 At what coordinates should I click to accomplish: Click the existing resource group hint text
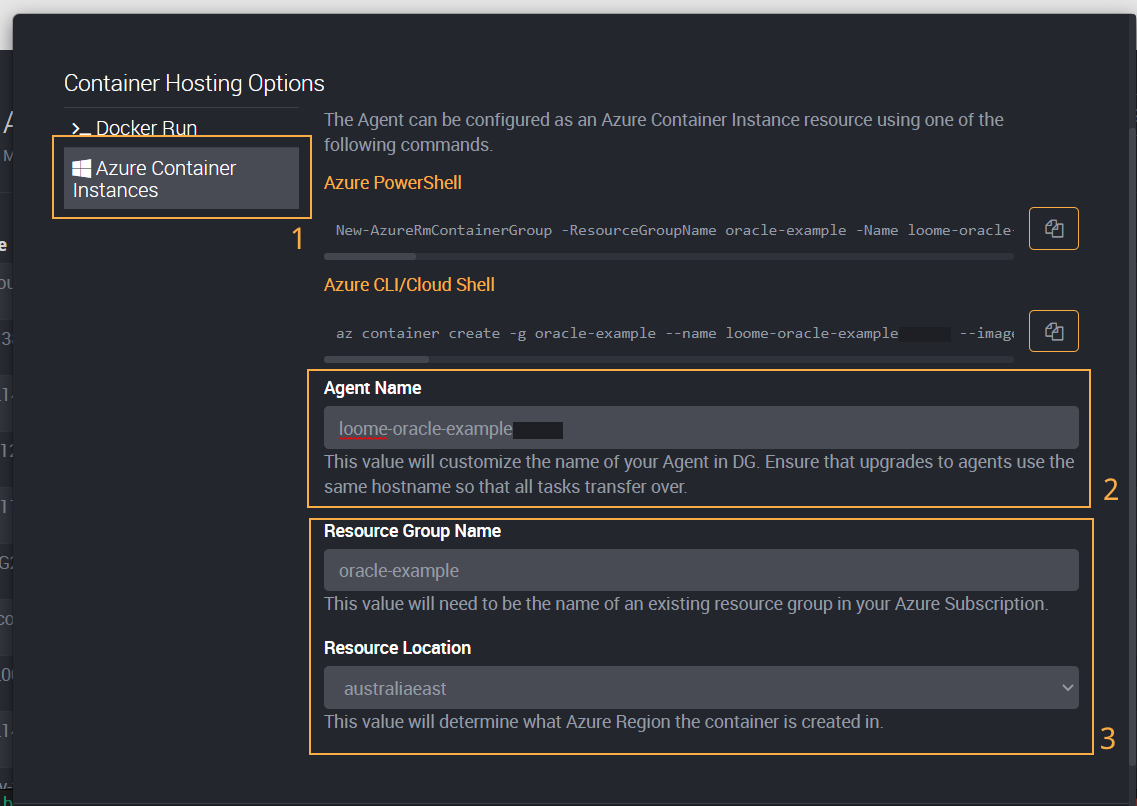(x=686, y=604)
